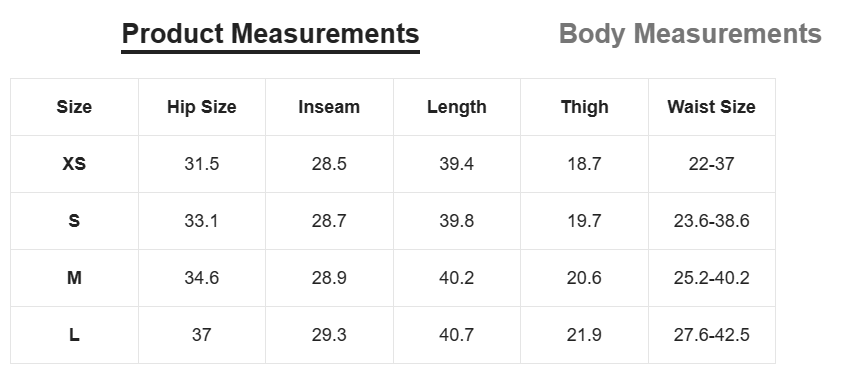The width and height of the screenshot is (856, 377).
Task: Click the M length value 40.2
Action: pyautogui.click(x=456, y=278)
